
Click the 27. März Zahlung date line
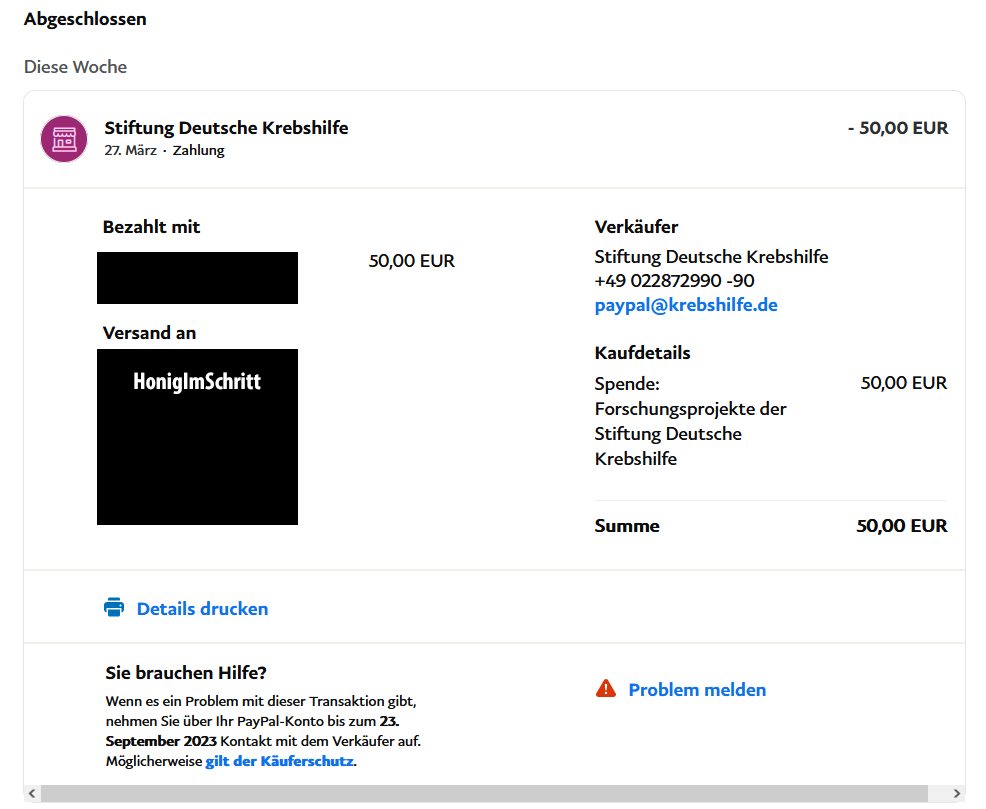coord(164,151)
